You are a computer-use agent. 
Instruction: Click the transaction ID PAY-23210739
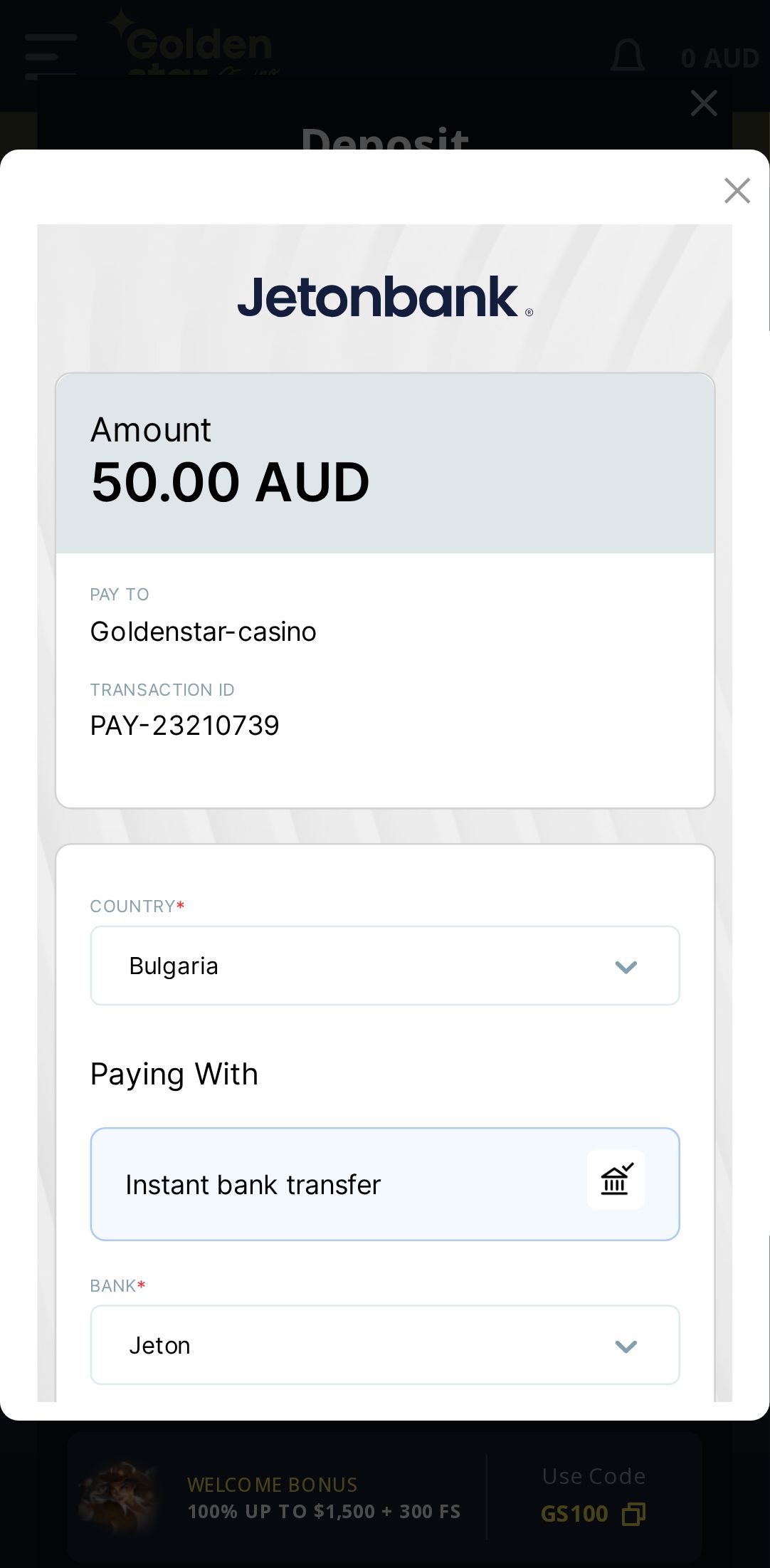click(185, 726)
